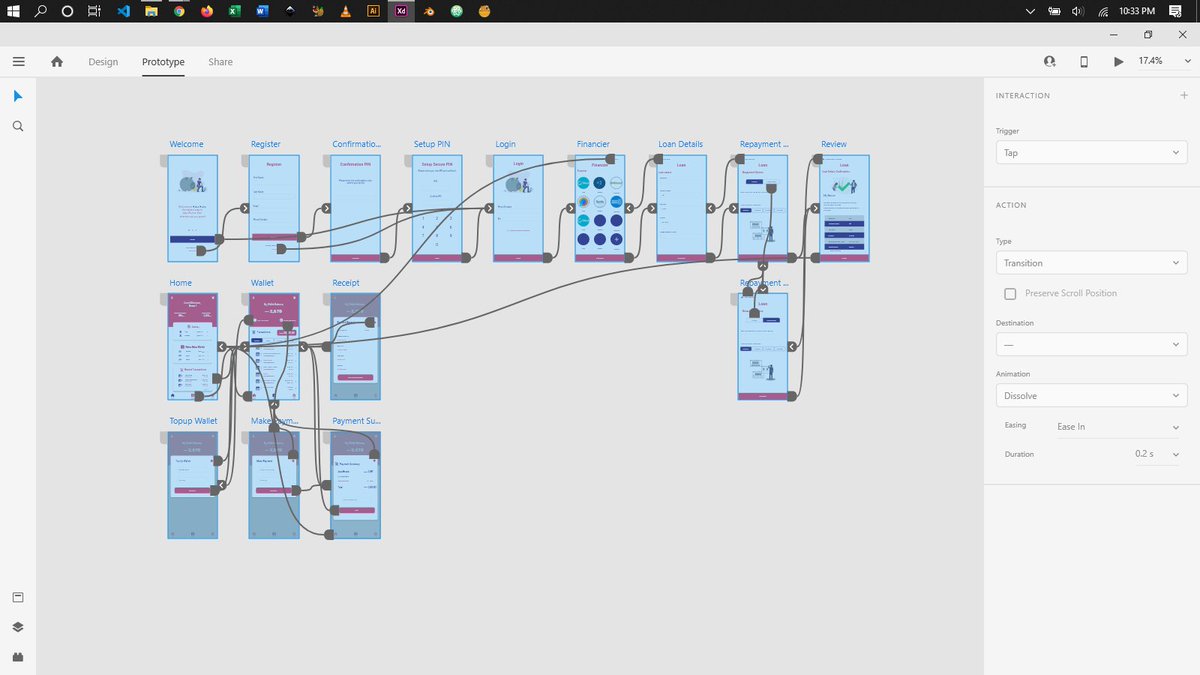
Task: Click the Windows Start button
Action: [13, 11]
